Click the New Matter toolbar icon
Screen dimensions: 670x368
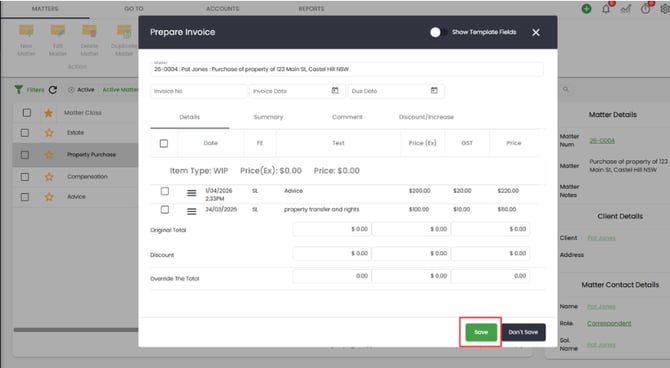click(x=26, y=31)
